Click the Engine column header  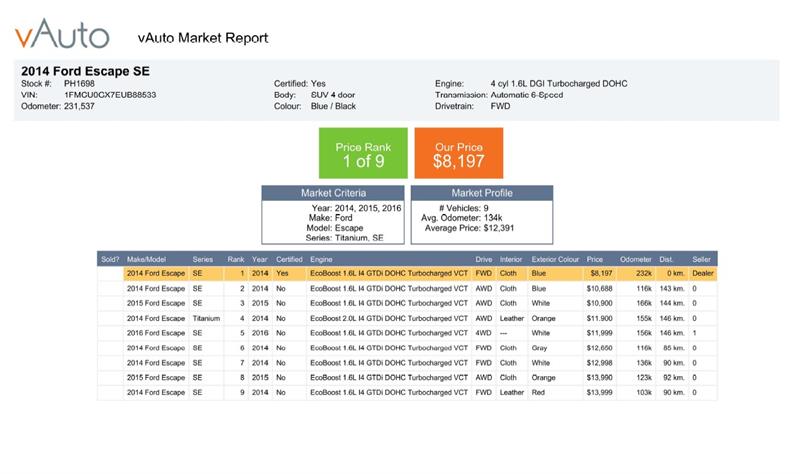321,259
